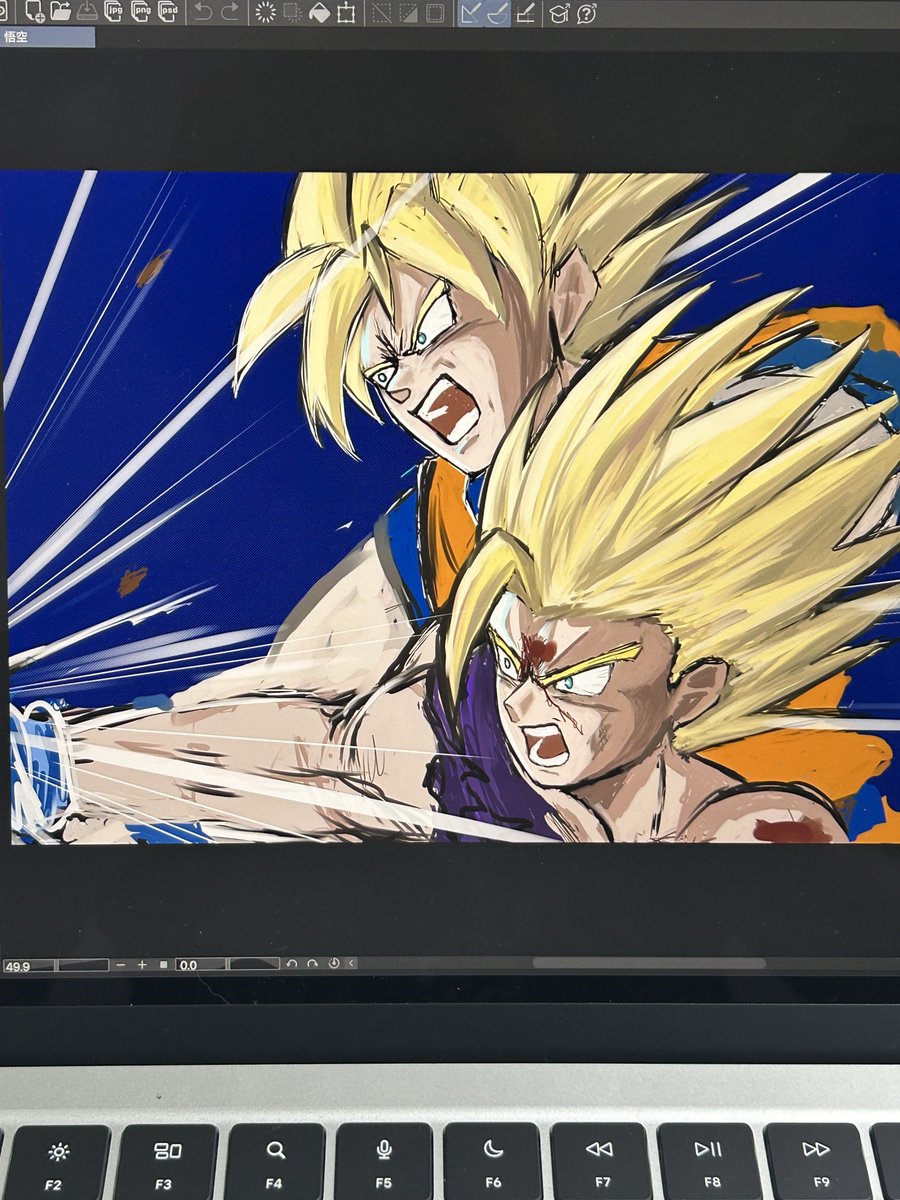This screenshot has width=900, height=1200.
Task: Zoom out with the minus button
Action: (x=121, y=965)
